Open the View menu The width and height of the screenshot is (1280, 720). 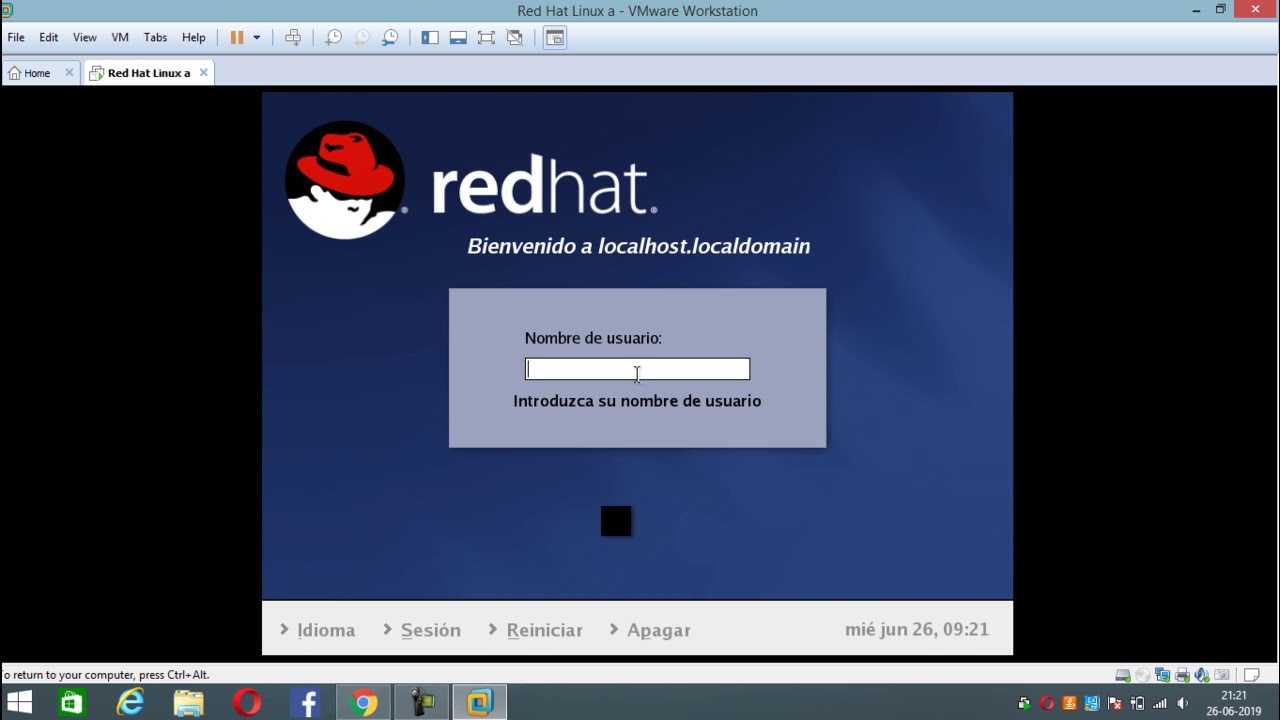click(x=84, y=37)
